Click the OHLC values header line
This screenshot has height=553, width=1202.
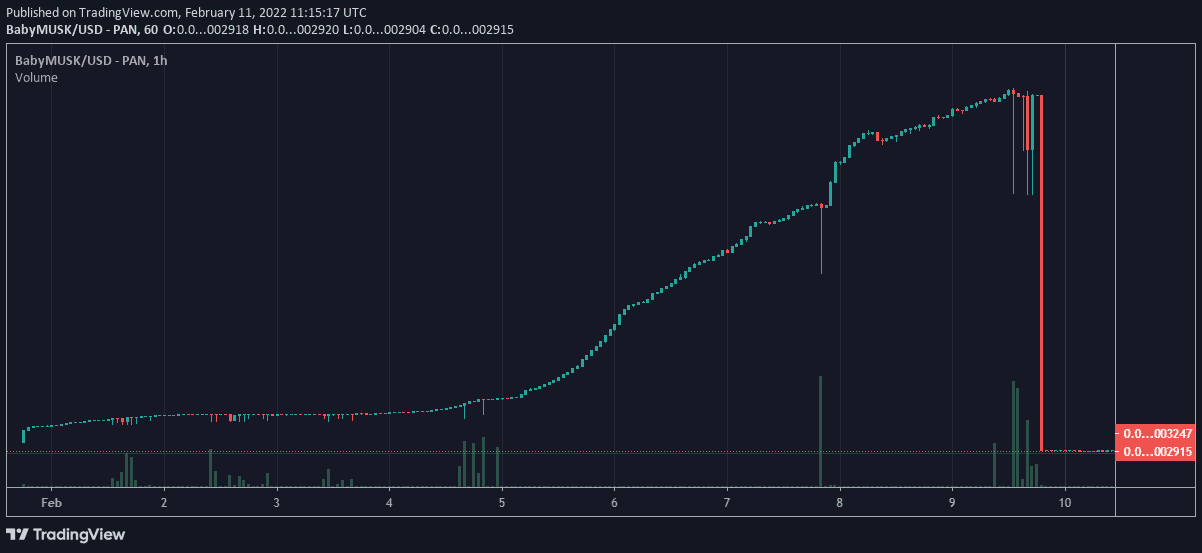pos(260,30)
